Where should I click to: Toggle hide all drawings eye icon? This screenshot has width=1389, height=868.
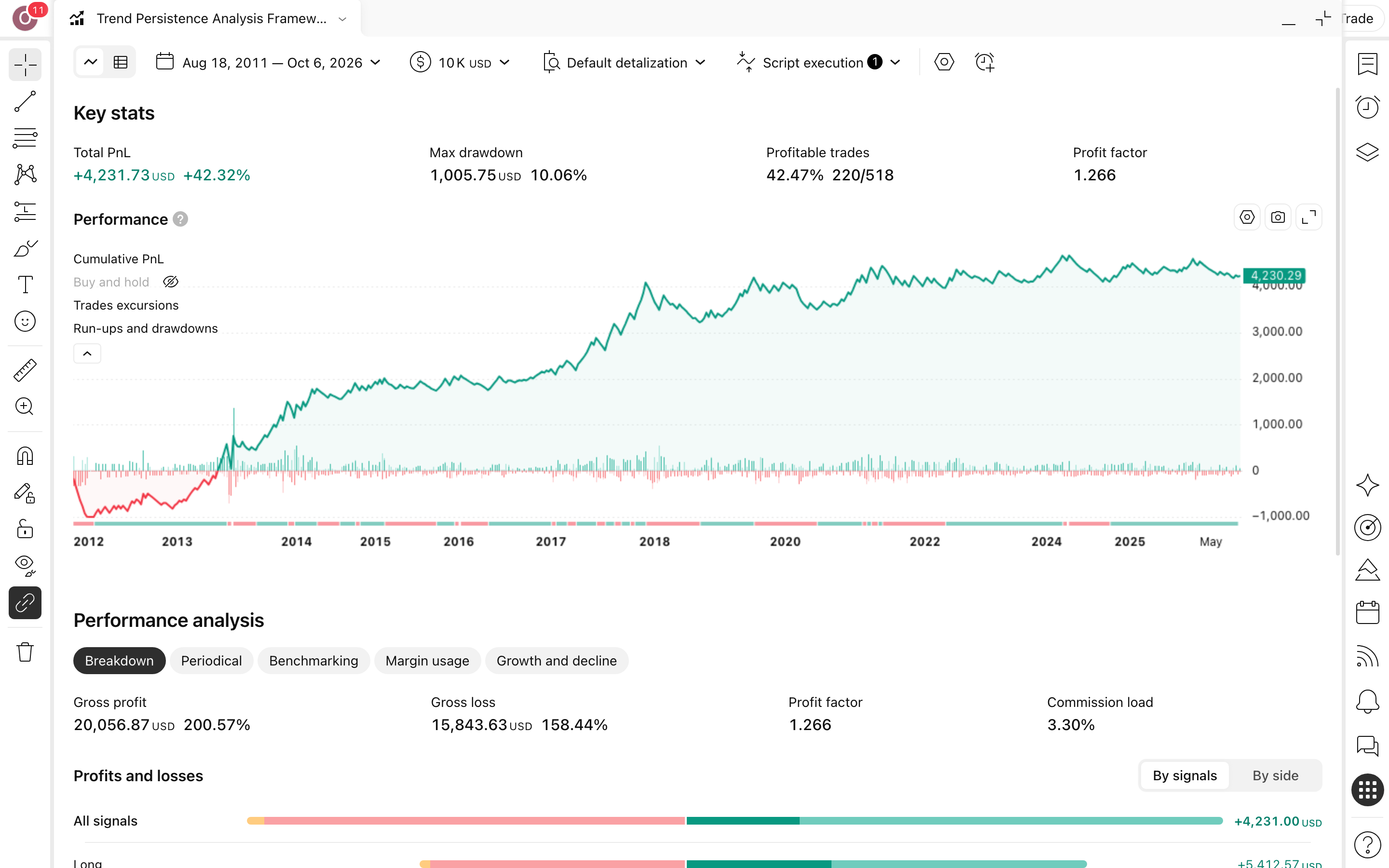25,566
